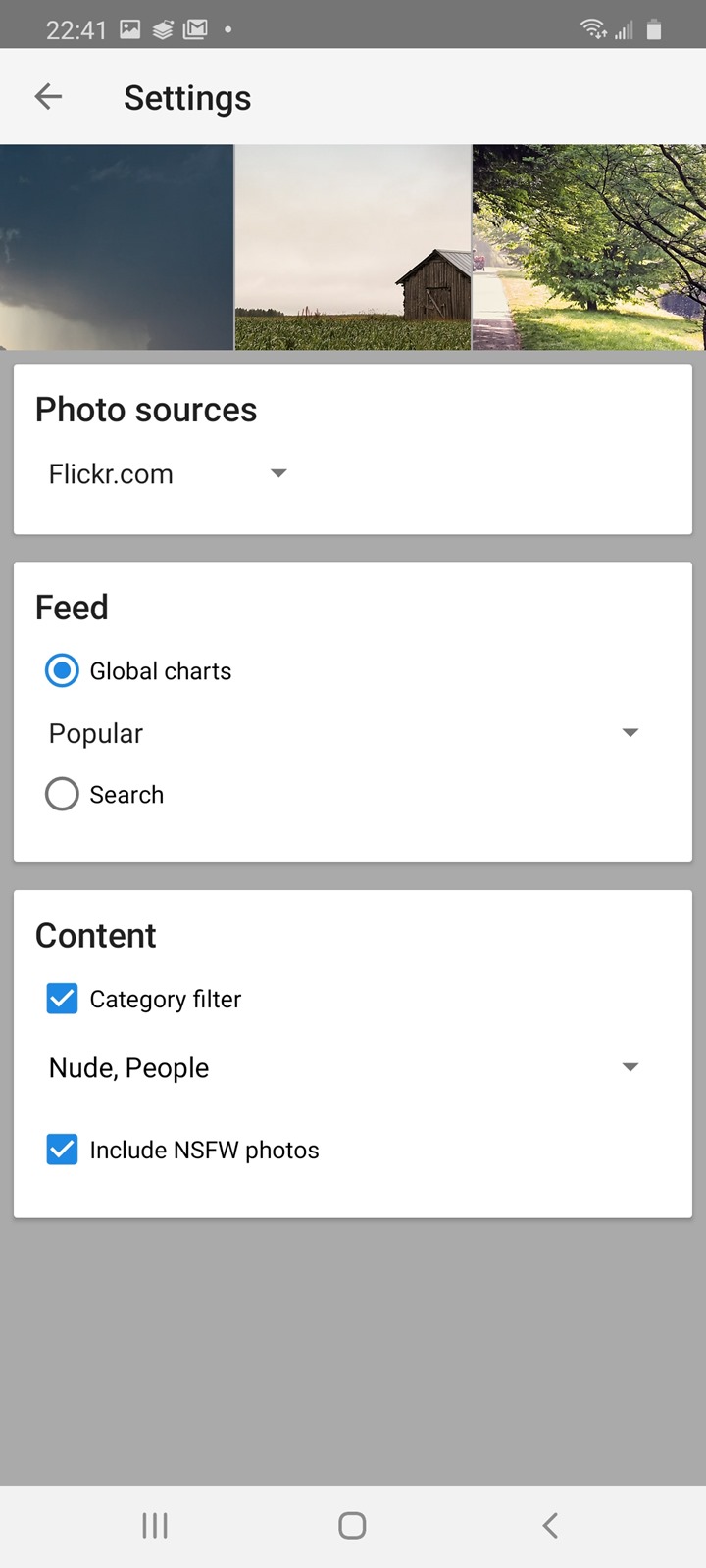
Task: Expand the Popular feed chart dropdown
Action: click(343, 733)
